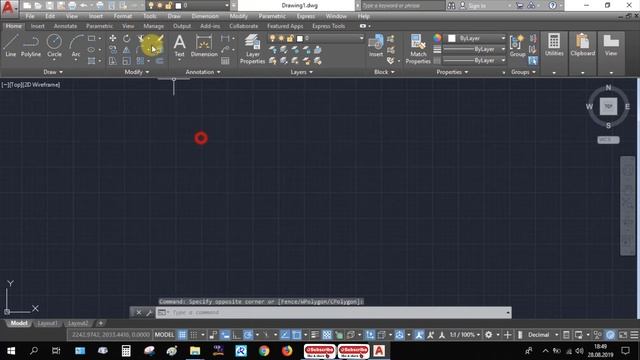This screenshot has width=640, height=360.
Task: Add new layout with plus button
Action: coord(100,323)
